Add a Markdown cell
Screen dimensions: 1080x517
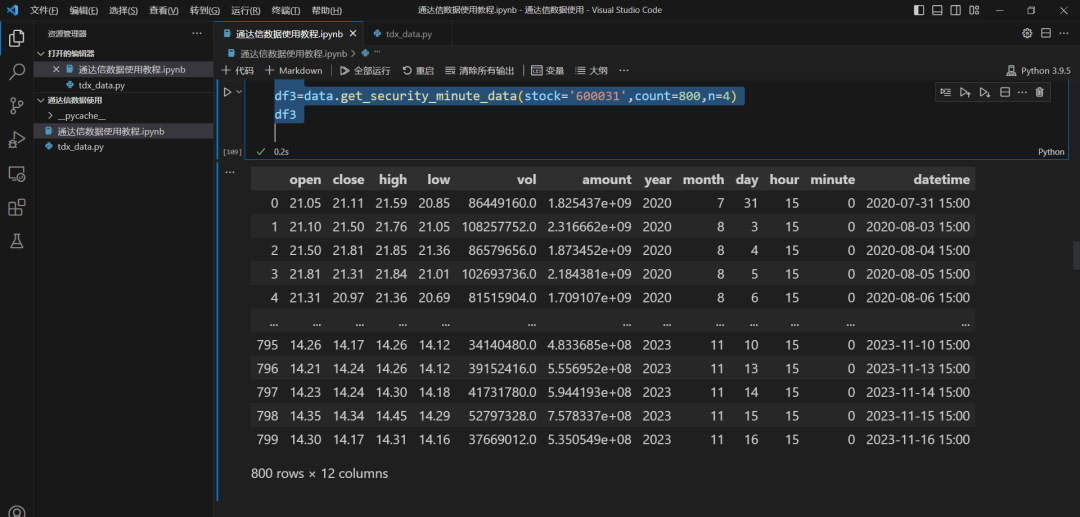tap(293, 70)
